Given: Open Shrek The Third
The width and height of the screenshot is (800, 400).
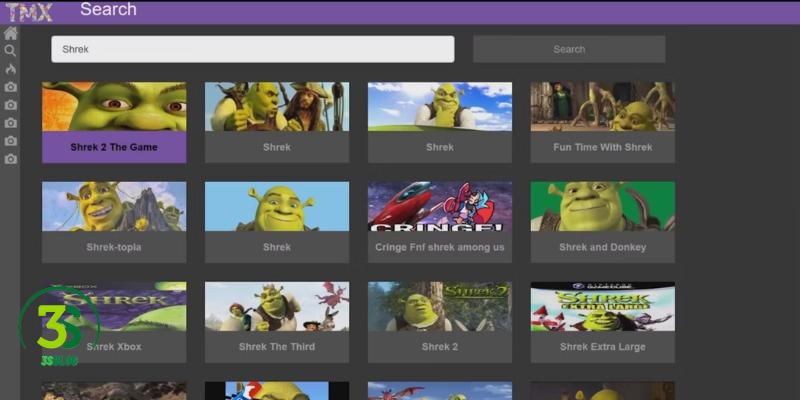Looking at the screenshot, I should point(277,322).
